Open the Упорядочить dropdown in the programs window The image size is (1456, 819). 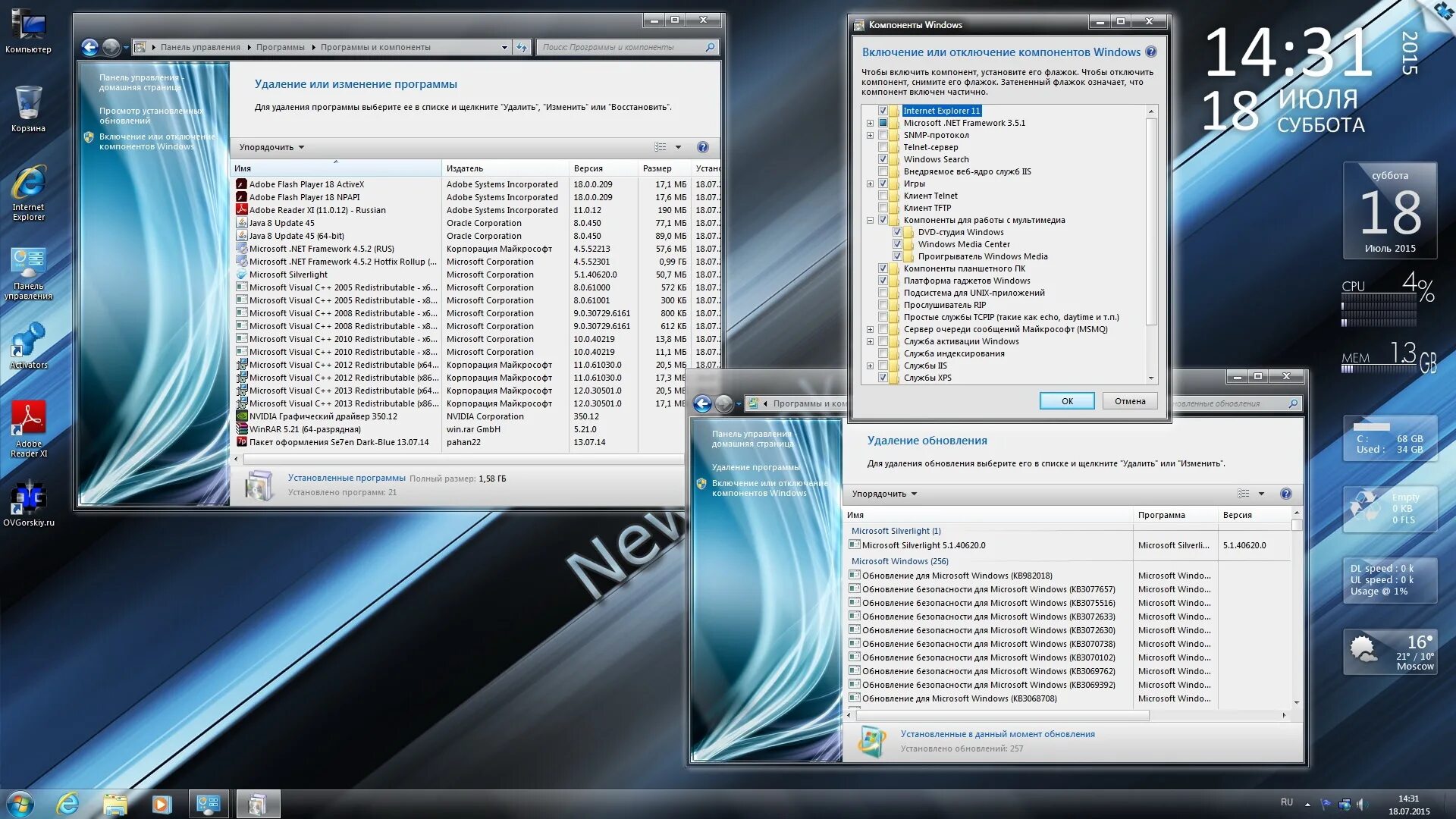tap(271, 147)
